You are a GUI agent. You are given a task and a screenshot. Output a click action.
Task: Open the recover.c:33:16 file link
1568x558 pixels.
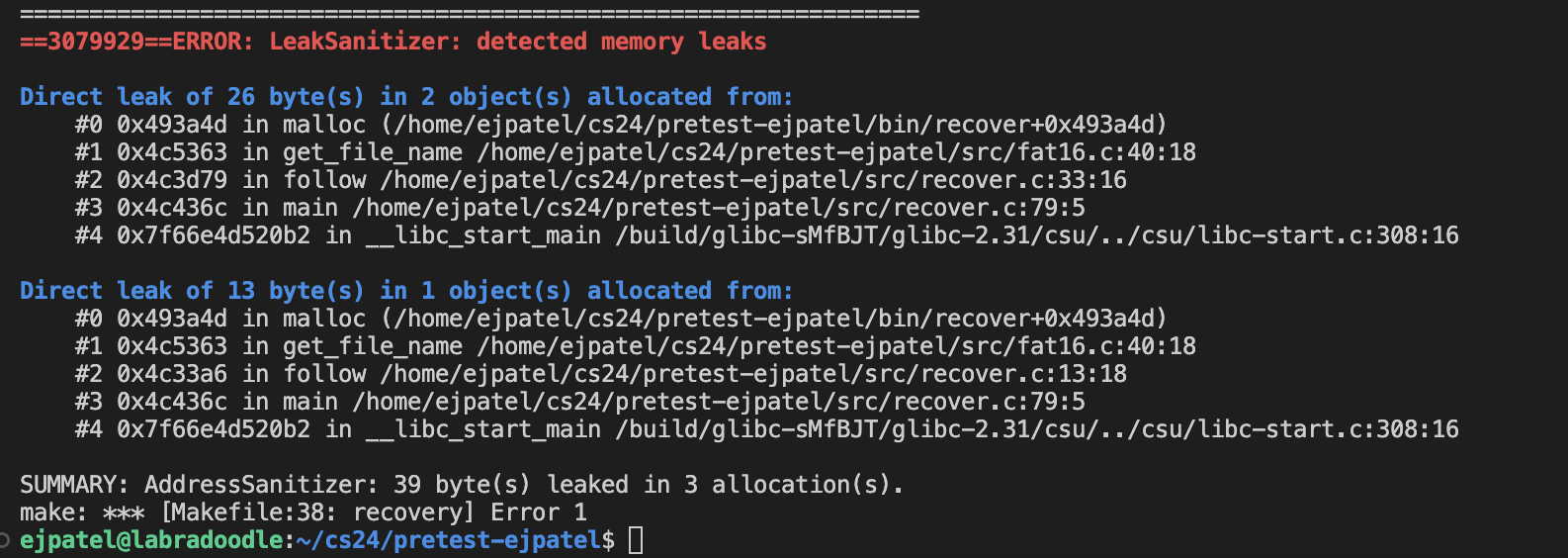[x=753, y=180]
